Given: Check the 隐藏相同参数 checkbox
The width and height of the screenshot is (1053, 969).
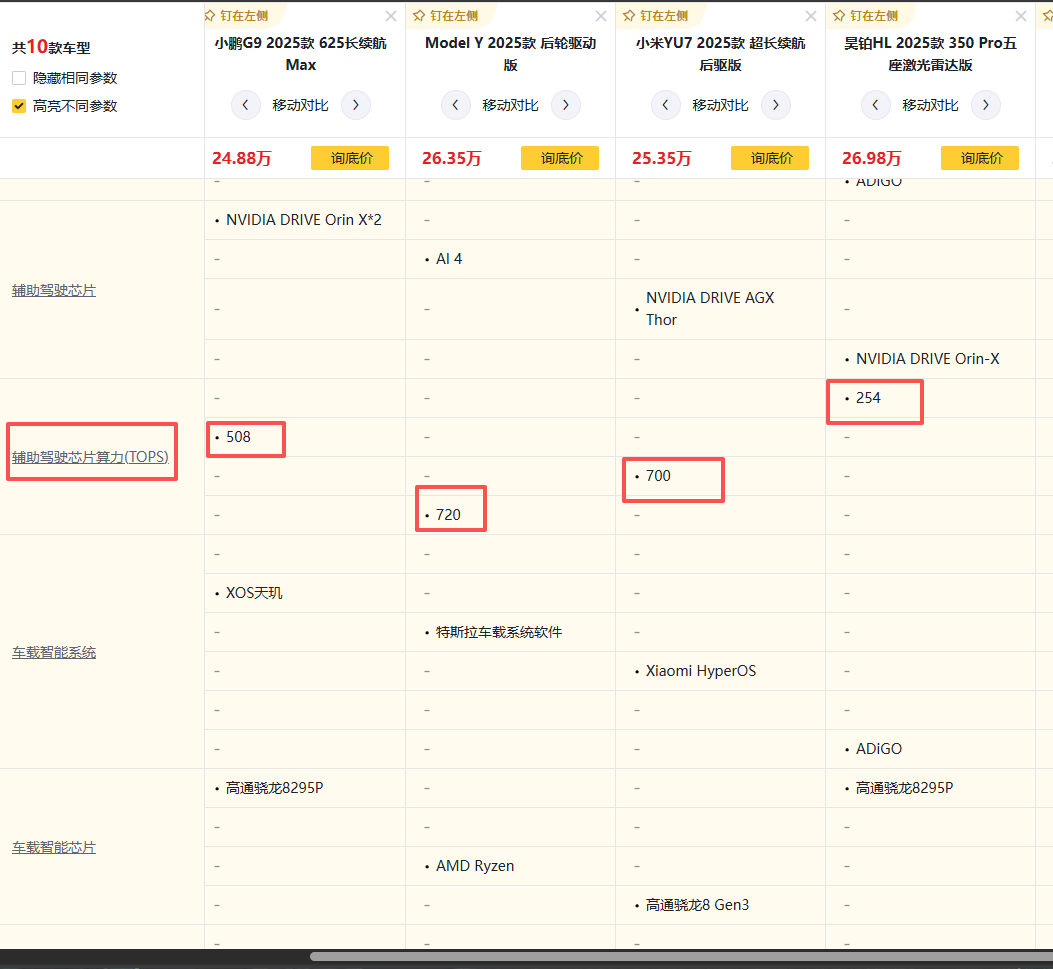Looking at the screenshot, I should pos(19,78).
